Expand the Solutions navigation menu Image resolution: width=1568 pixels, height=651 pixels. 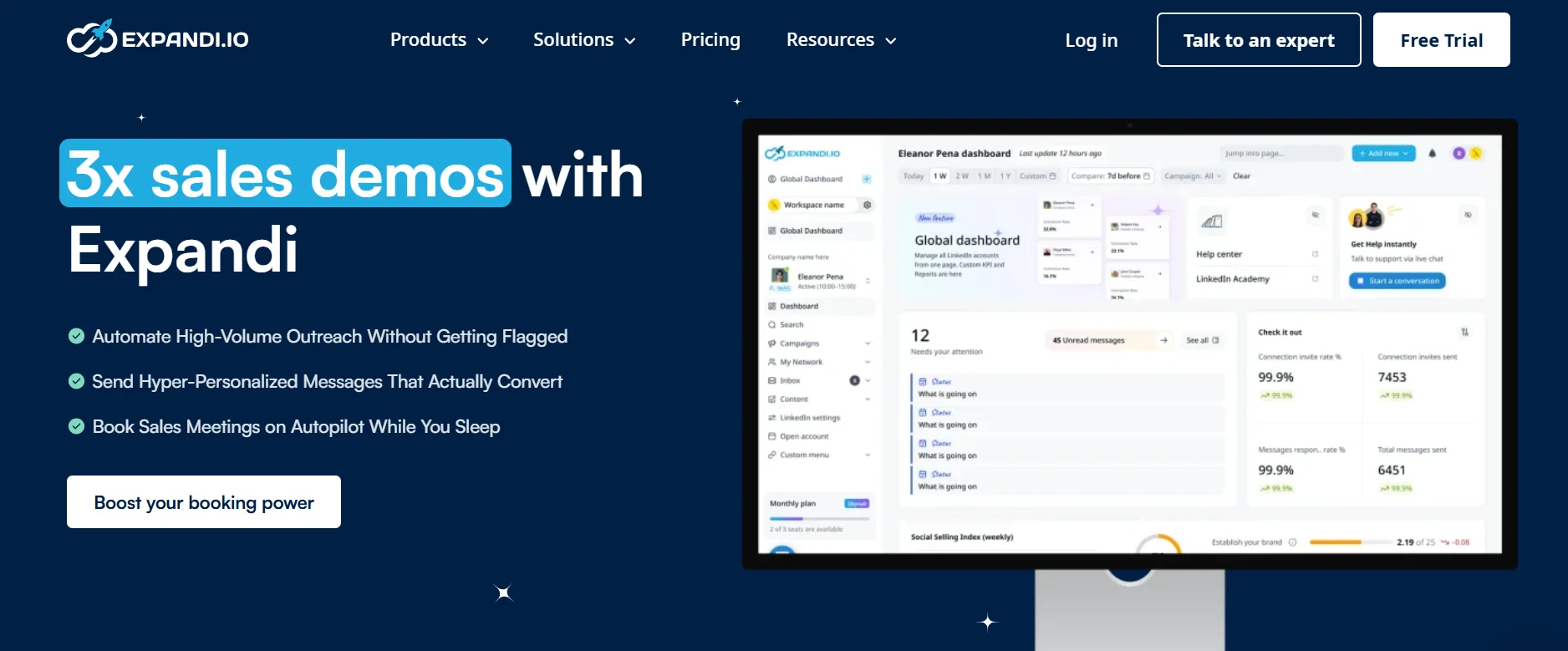coord(584,40)
